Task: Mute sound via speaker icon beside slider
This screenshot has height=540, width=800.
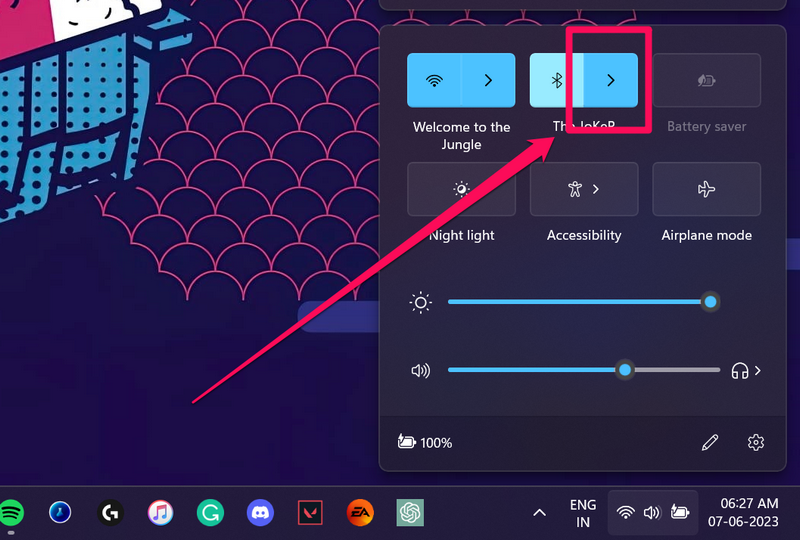Action: pos(420,371)
